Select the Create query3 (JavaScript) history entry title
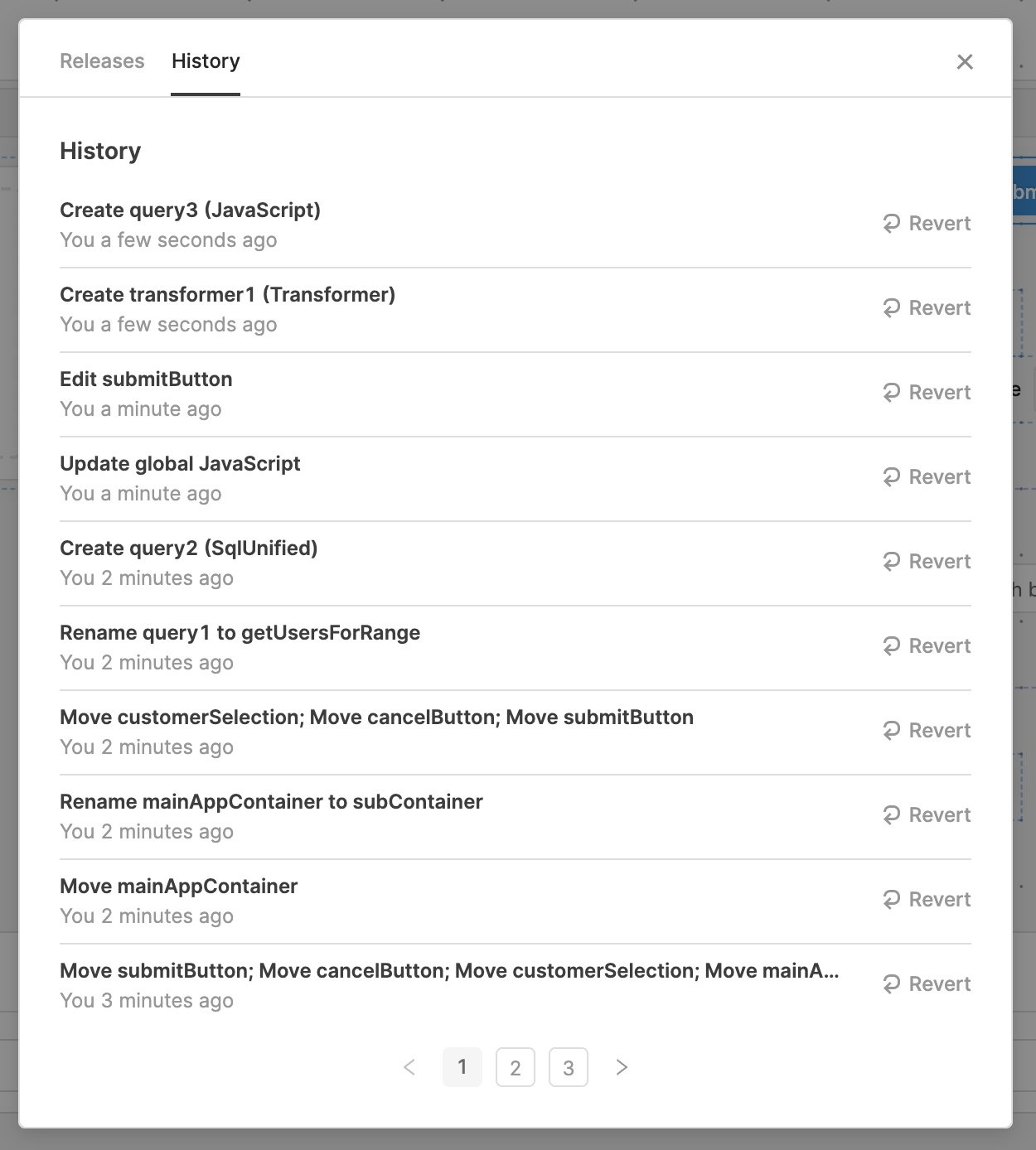The image size is (1036, 1150). (190, 210)
